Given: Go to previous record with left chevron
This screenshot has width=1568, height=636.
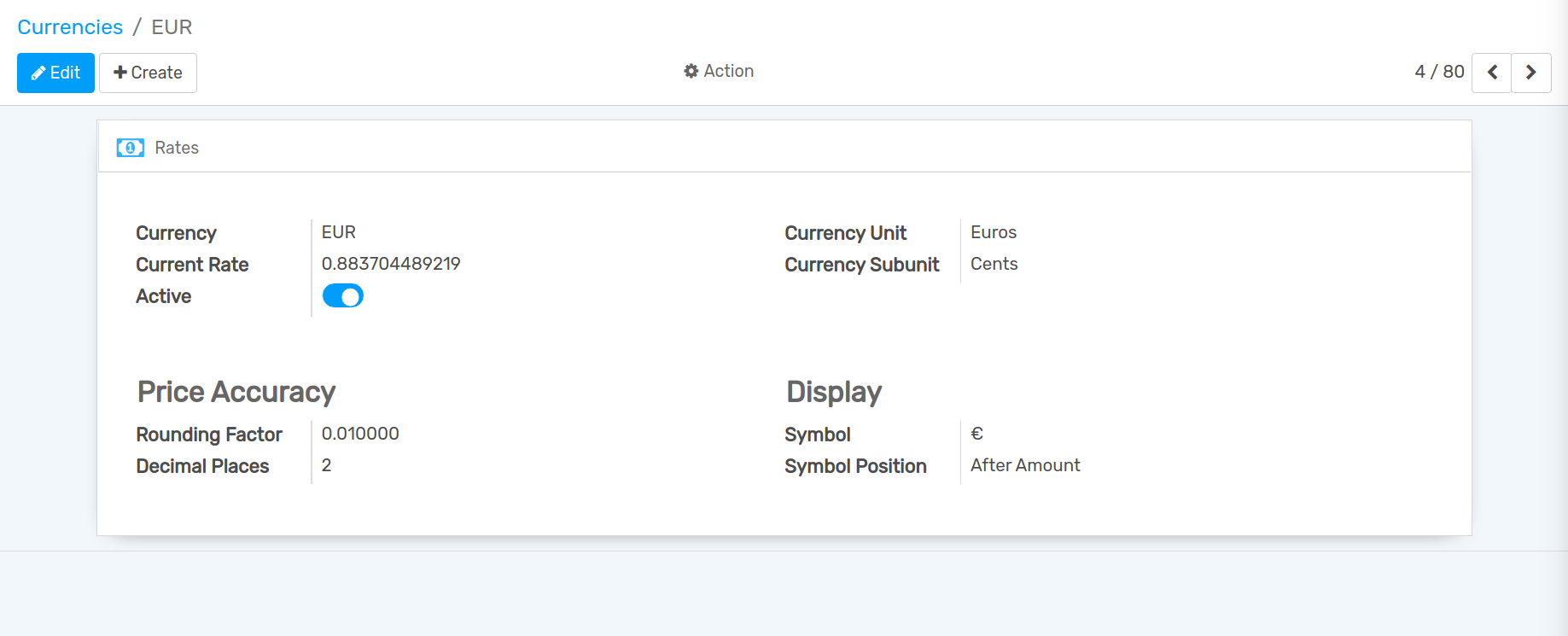Looking at the screenshot, I should pos(1491,73).
